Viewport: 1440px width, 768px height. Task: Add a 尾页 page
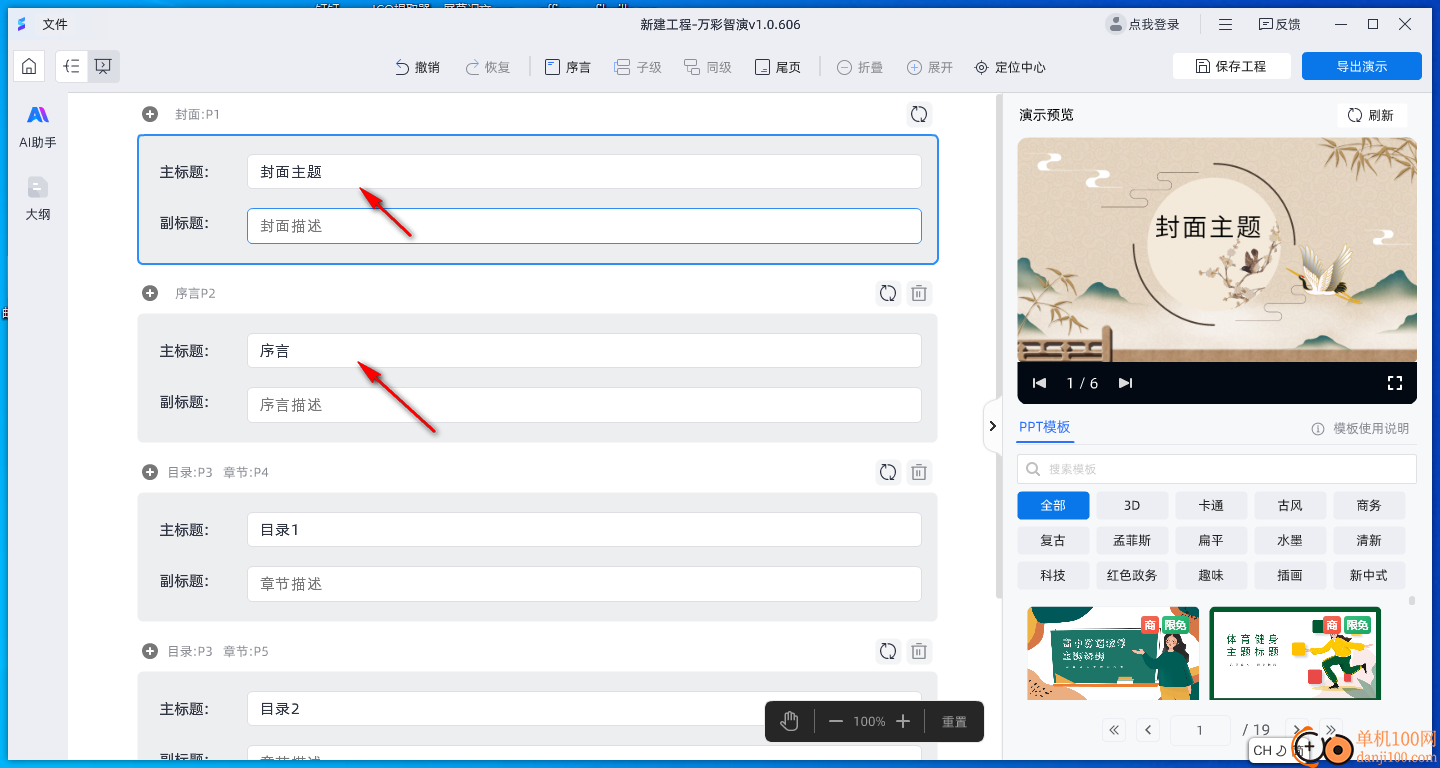coord(778,67)
